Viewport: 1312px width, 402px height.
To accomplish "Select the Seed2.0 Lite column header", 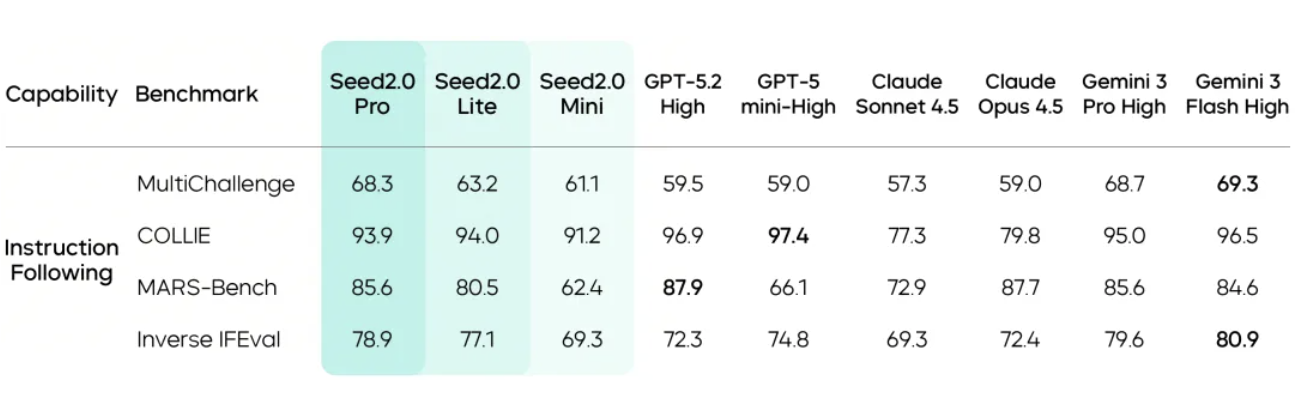I will 477,93.
